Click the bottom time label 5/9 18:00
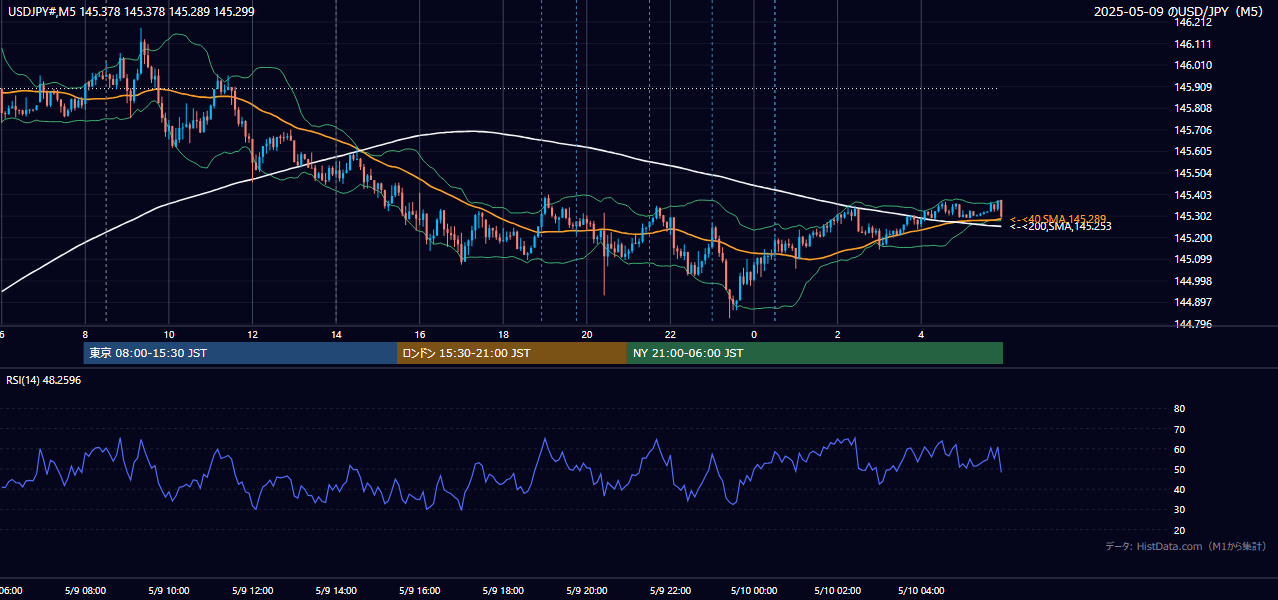This screenshot has width=1278, height=600. coord(503,591)
